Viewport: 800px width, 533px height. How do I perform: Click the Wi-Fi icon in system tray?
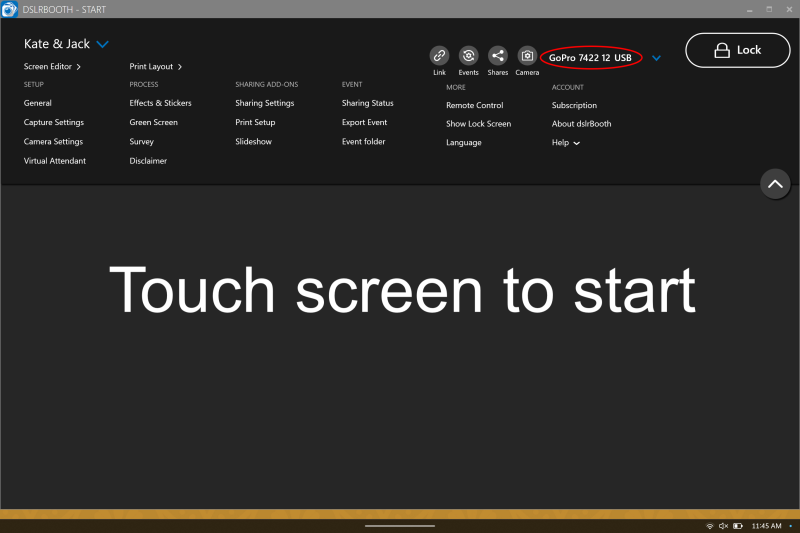[709, 526]
